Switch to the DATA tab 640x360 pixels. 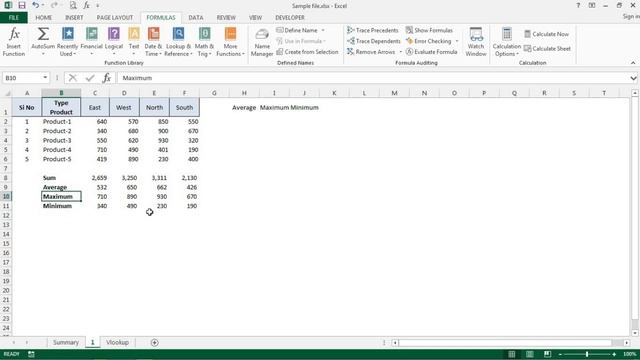click(x=196, y=18)
